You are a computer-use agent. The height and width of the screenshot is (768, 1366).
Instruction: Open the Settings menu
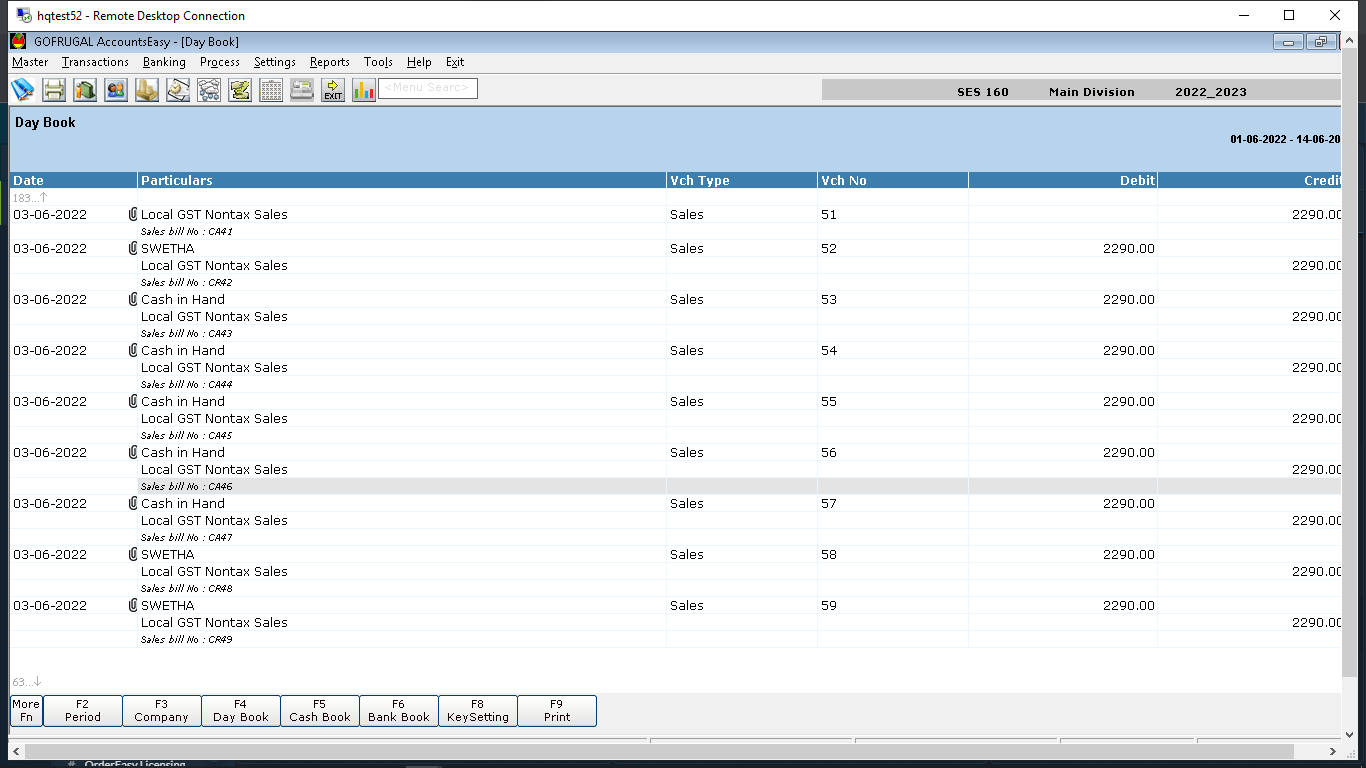click(x=275, y=62)
